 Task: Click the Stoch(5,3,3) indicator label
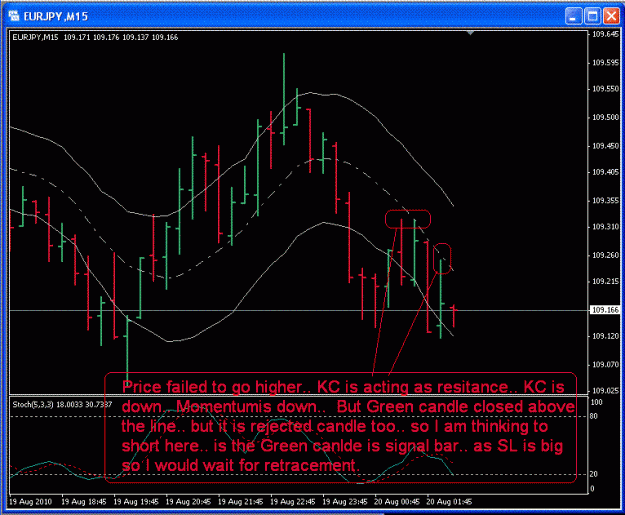[62, 405]
